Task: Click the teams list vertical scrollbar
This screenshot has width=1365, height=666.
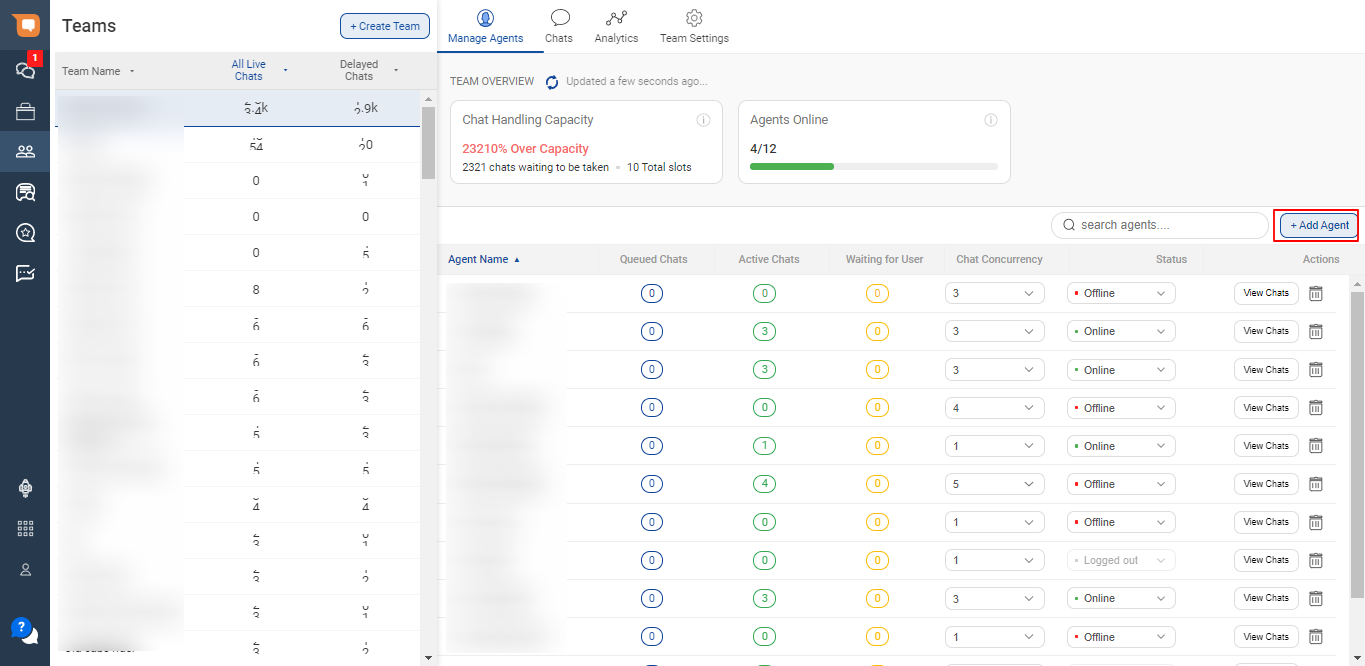Action: (428, 142)
